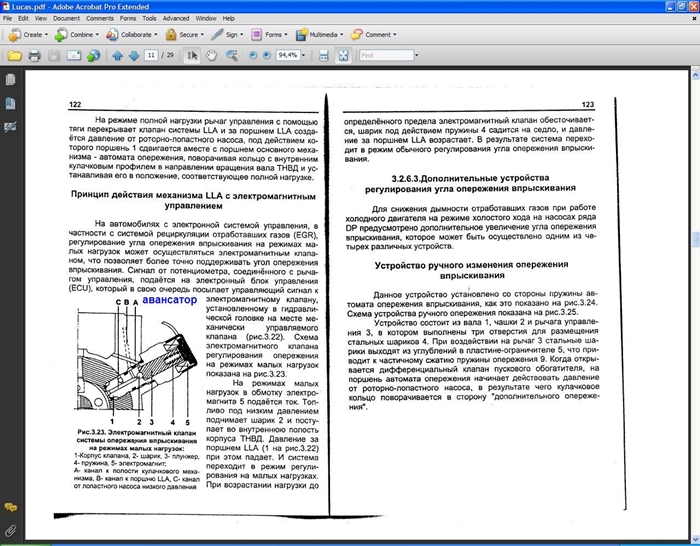This screenshot has height=546, width=700.
Task: Go to previous page with up arrow
Action: (118, 55)
